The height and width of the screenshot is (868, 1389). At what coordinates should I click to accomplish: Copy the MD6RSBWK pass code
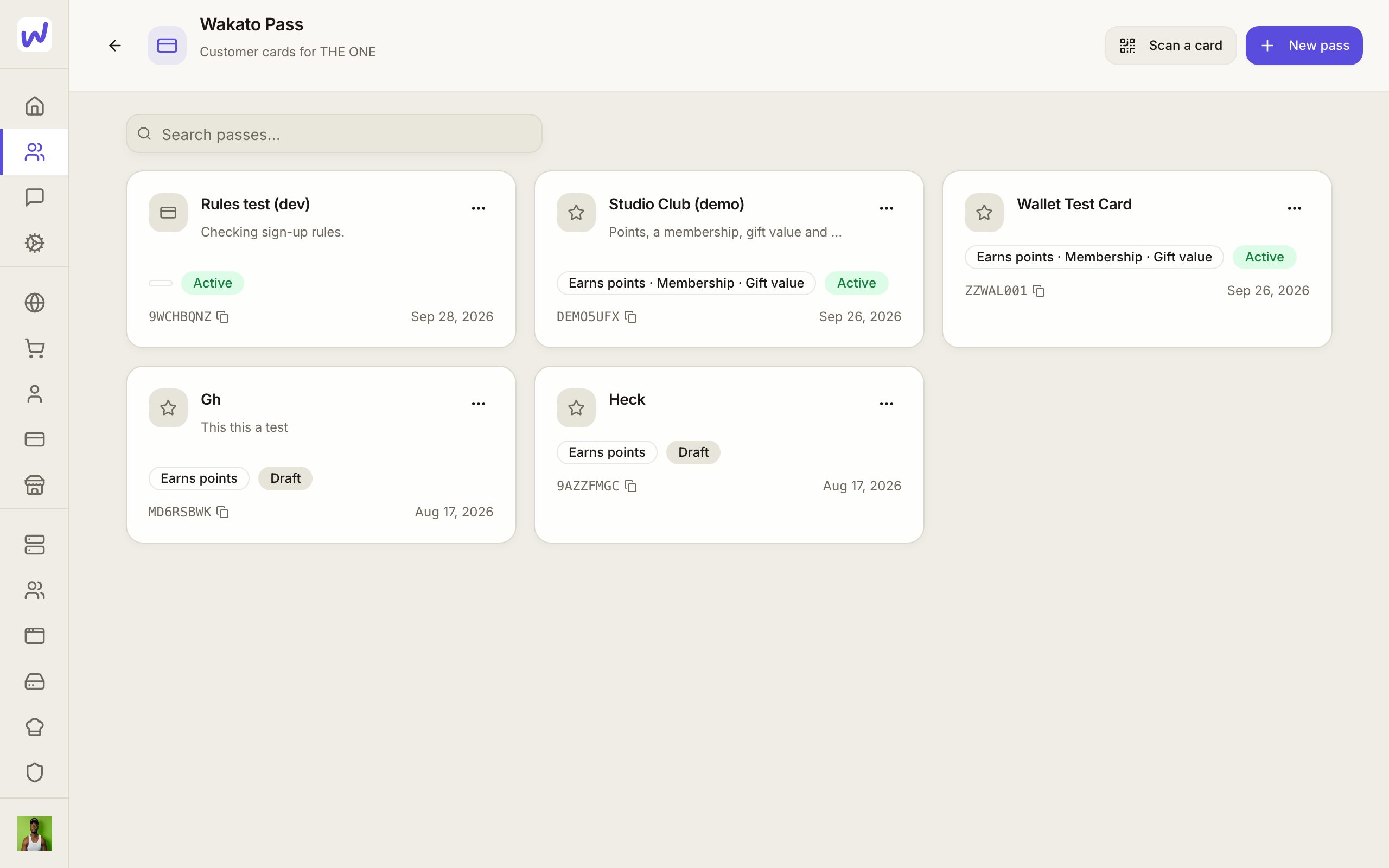[x=222, y=512]
